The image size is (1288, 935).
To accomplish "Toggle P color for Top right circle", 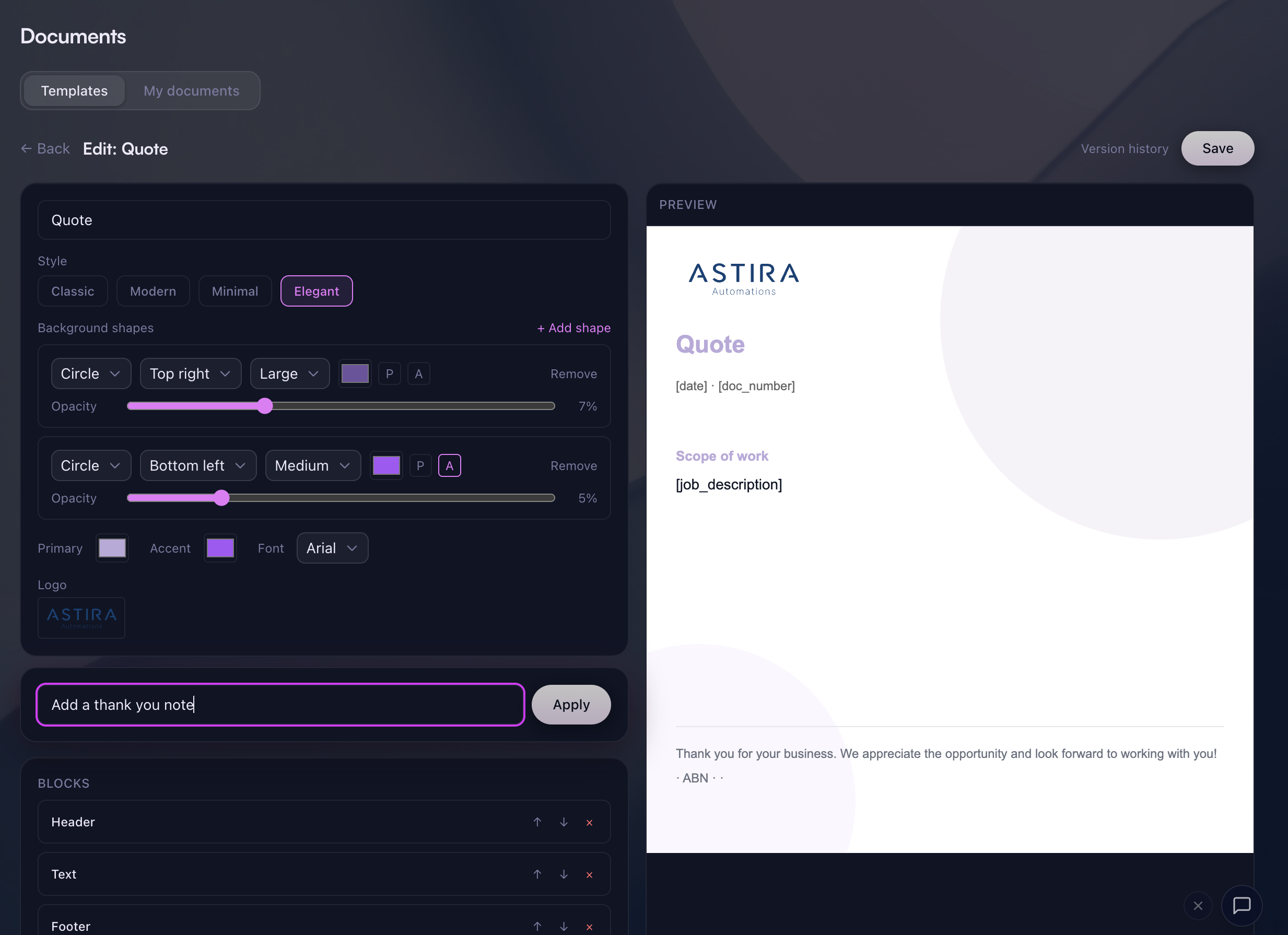I will 390,374.
